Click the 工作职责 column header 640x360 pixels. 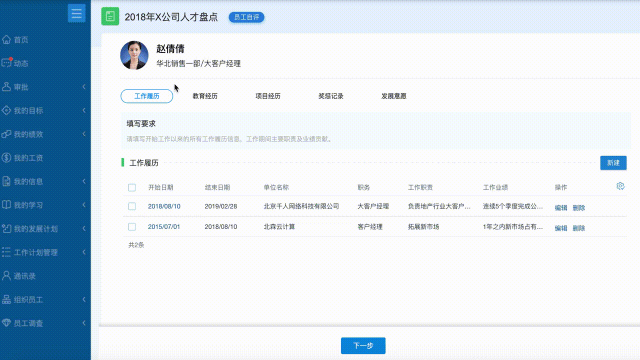tap(420, 188)
